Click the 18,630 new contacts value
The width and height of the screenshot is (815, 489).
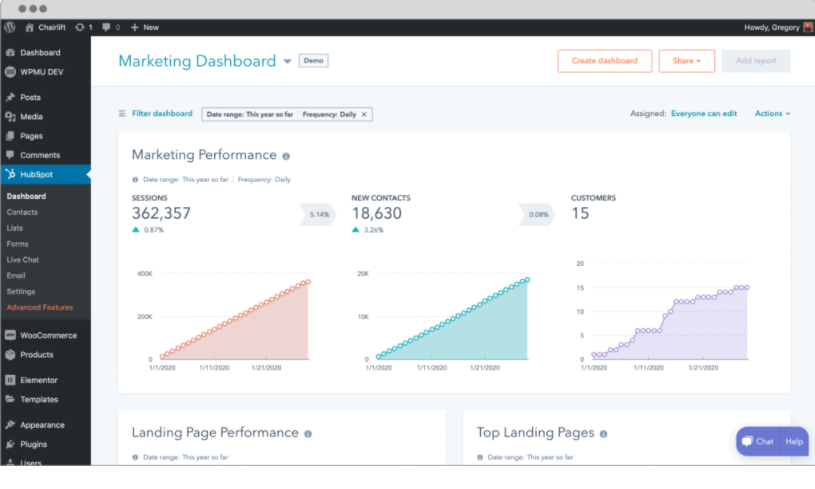click(x=377, y=213)
